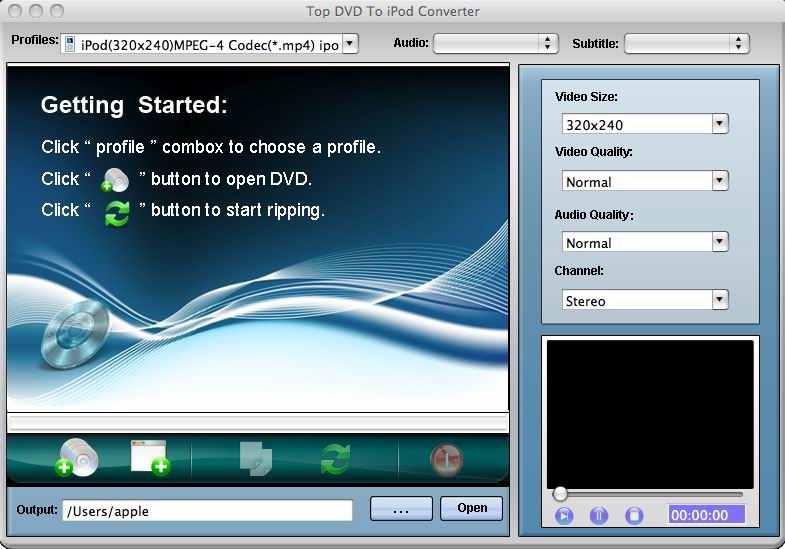Start ripping with green arrows toolbar icon
Image resolution: width=785 pixels, height=549 pixels.
335,459
